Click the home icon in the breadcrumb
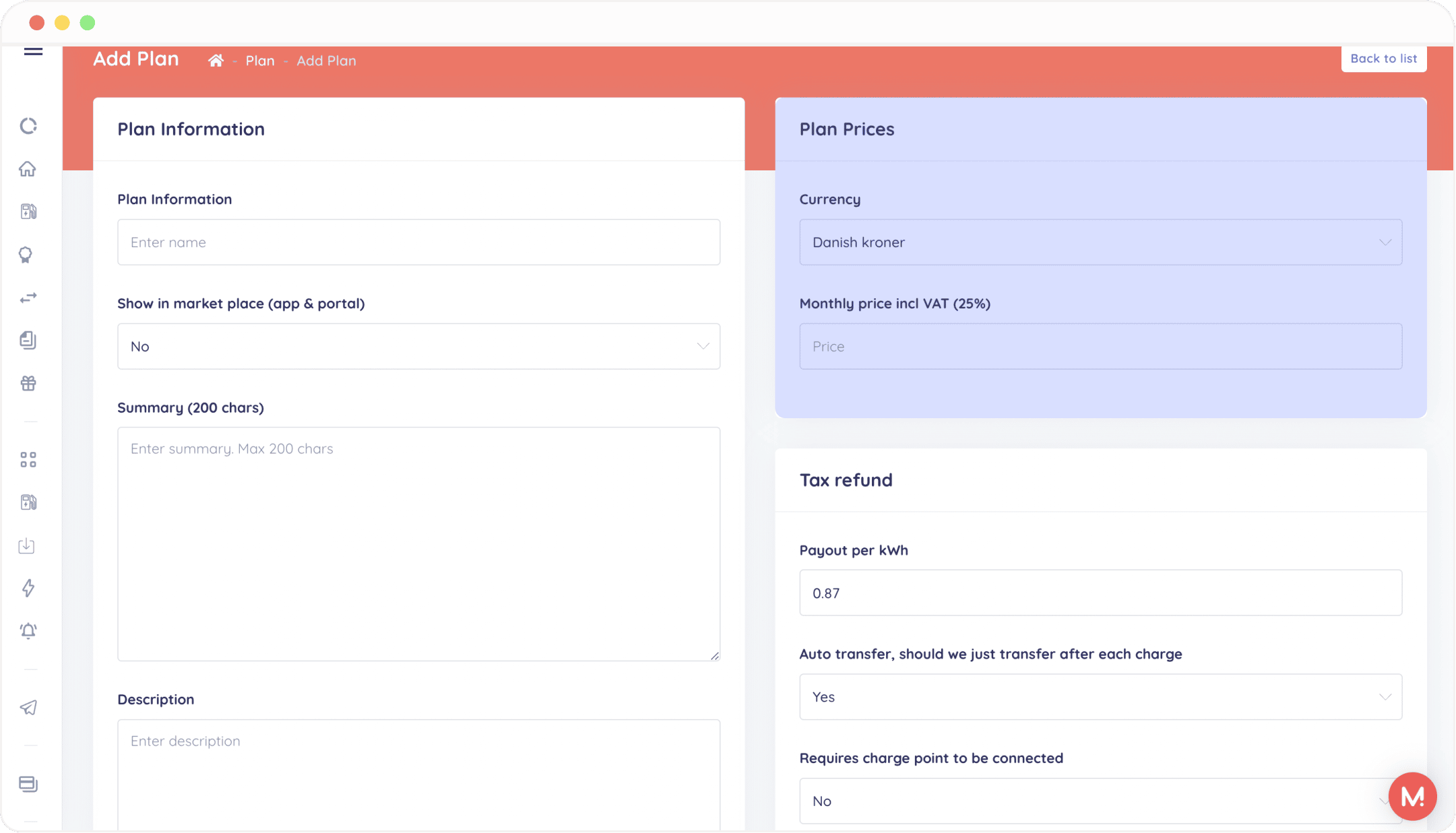The width and height of the screenshot is (1456, 833). click(216, 61)
